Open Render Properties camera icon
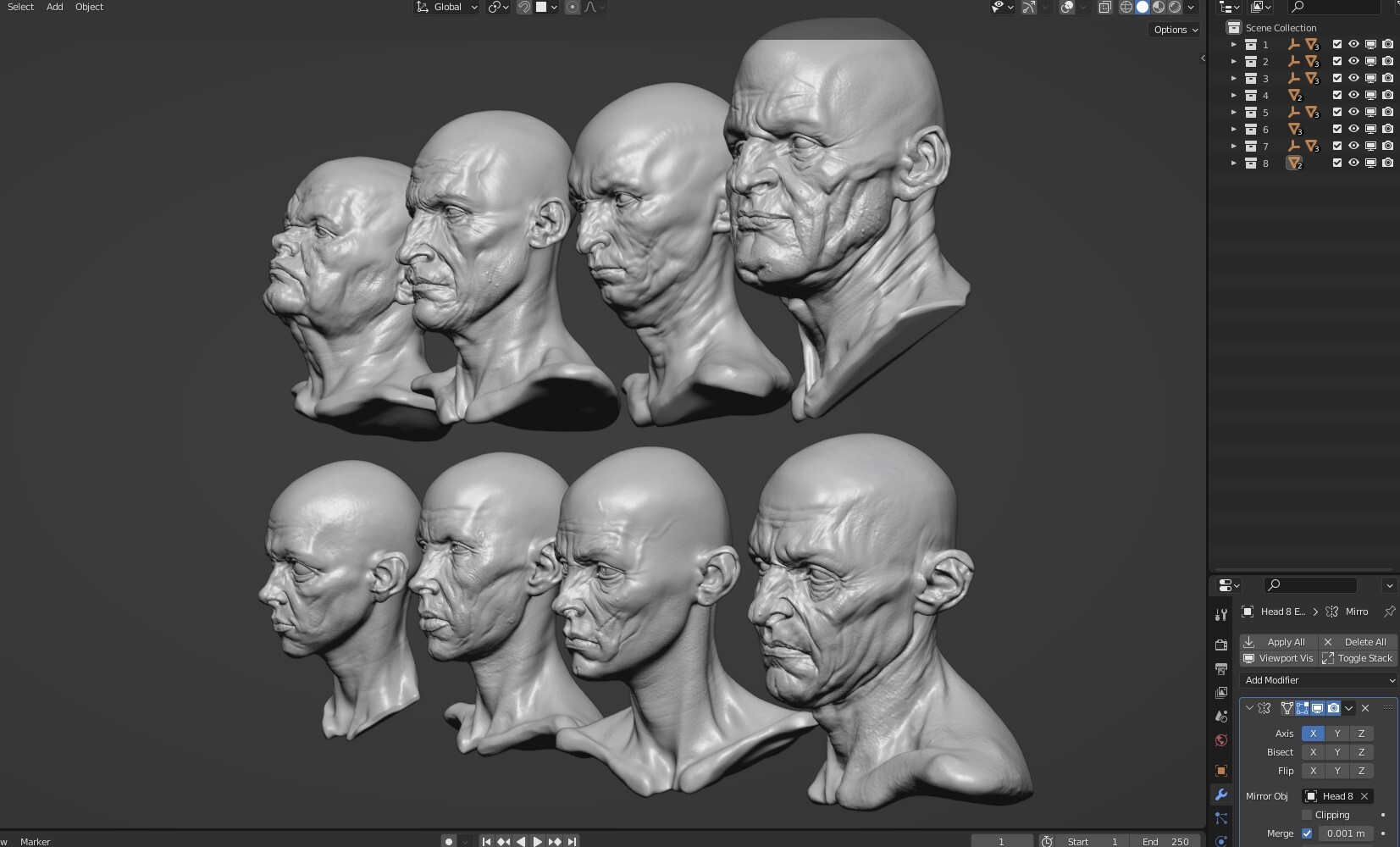 1222,644
